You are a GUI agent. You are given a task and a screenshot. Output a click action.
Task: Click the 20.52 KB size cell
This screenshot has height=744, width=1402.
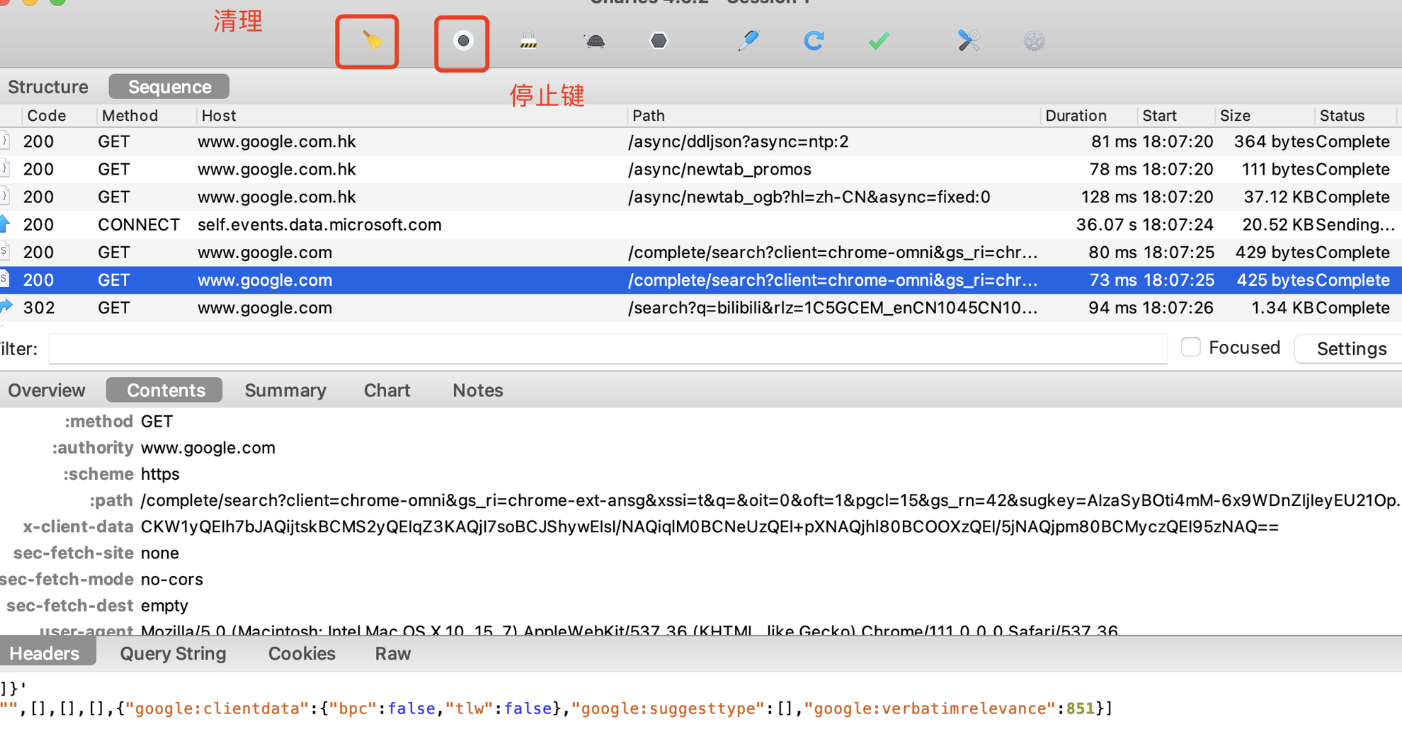click(x=1278, y=225)
